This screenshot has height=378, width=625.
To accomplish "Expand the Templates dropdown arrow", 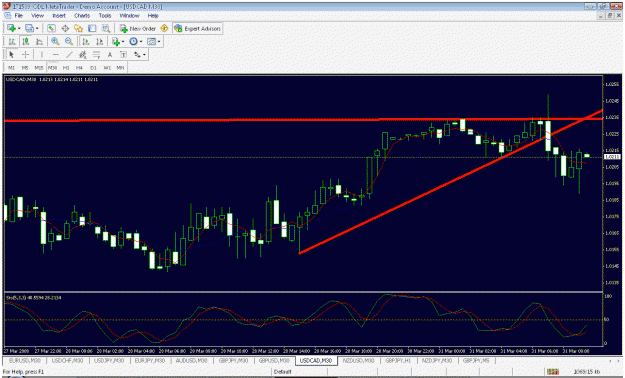I will (159, 41).
